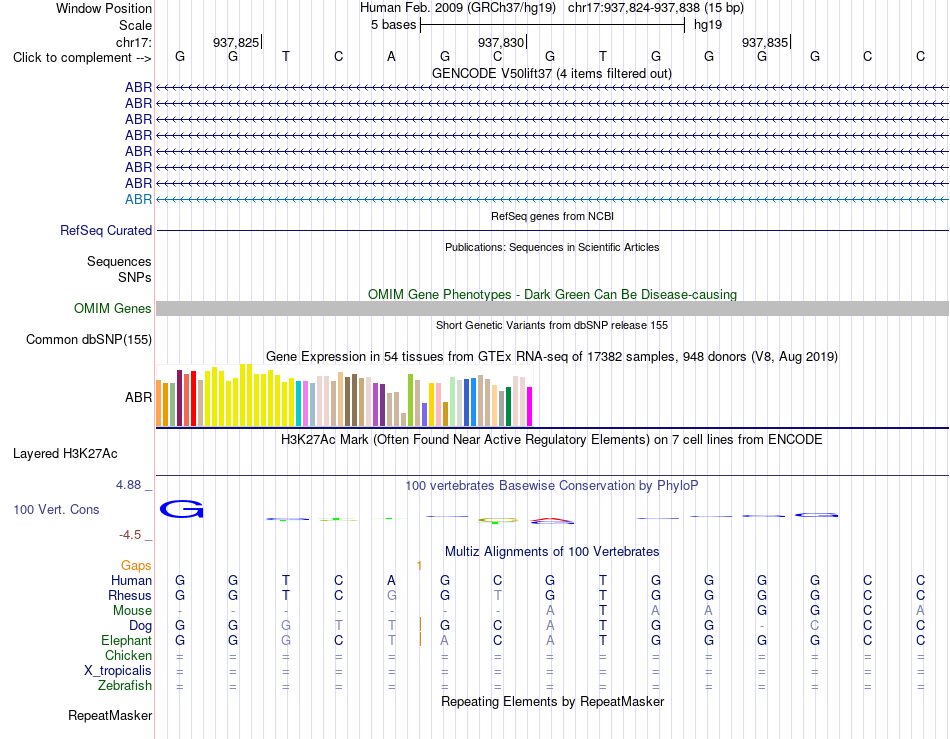
Task: Open the 'OMIM Gene Phenotypes' green track title
Action: [552, 294]
